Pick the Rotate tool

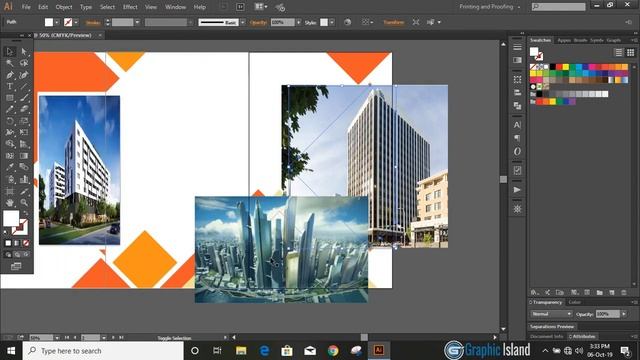point(10,121)
